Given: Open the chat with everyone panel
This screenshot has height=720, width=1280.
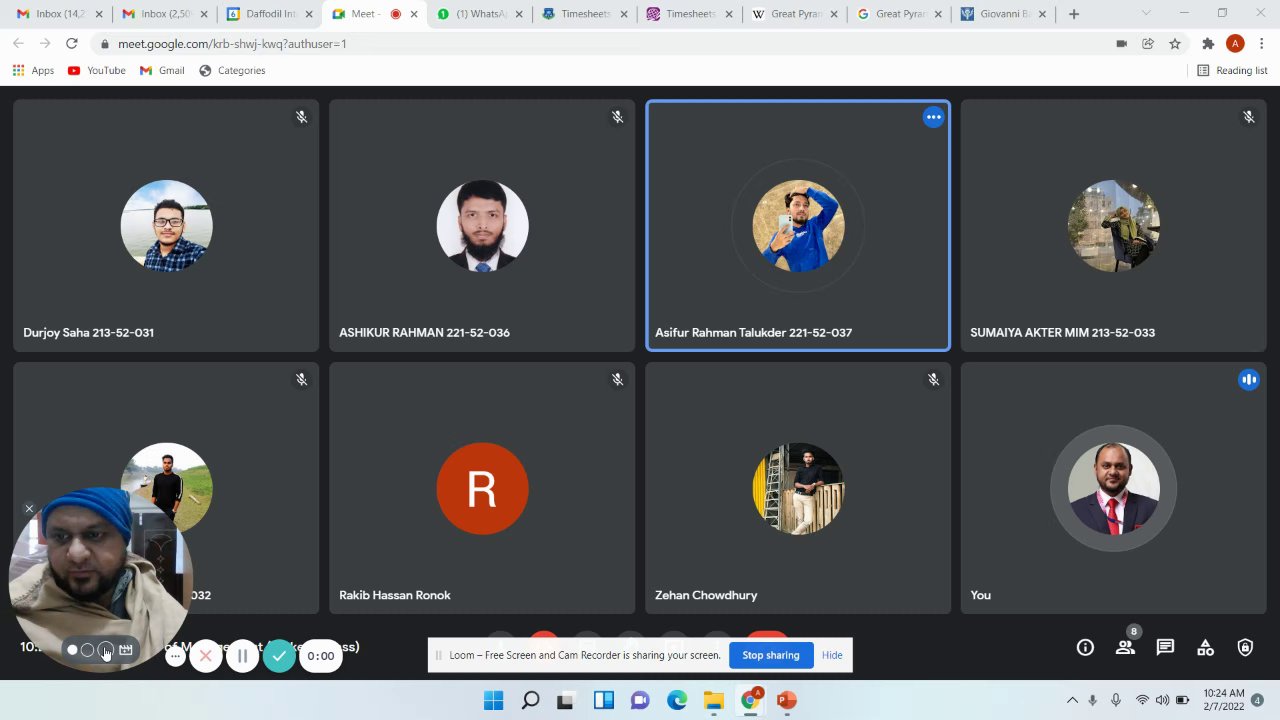Looking at the screenshot, I should click(1165, 647).
